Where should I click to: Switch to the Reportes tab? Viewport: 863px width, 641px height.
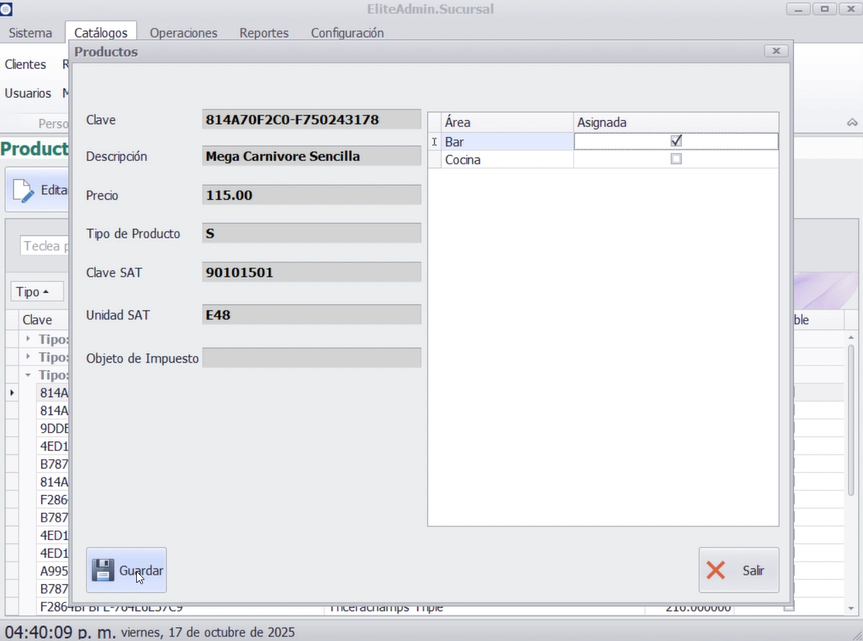pyautogui.click(x=264, y=33)
